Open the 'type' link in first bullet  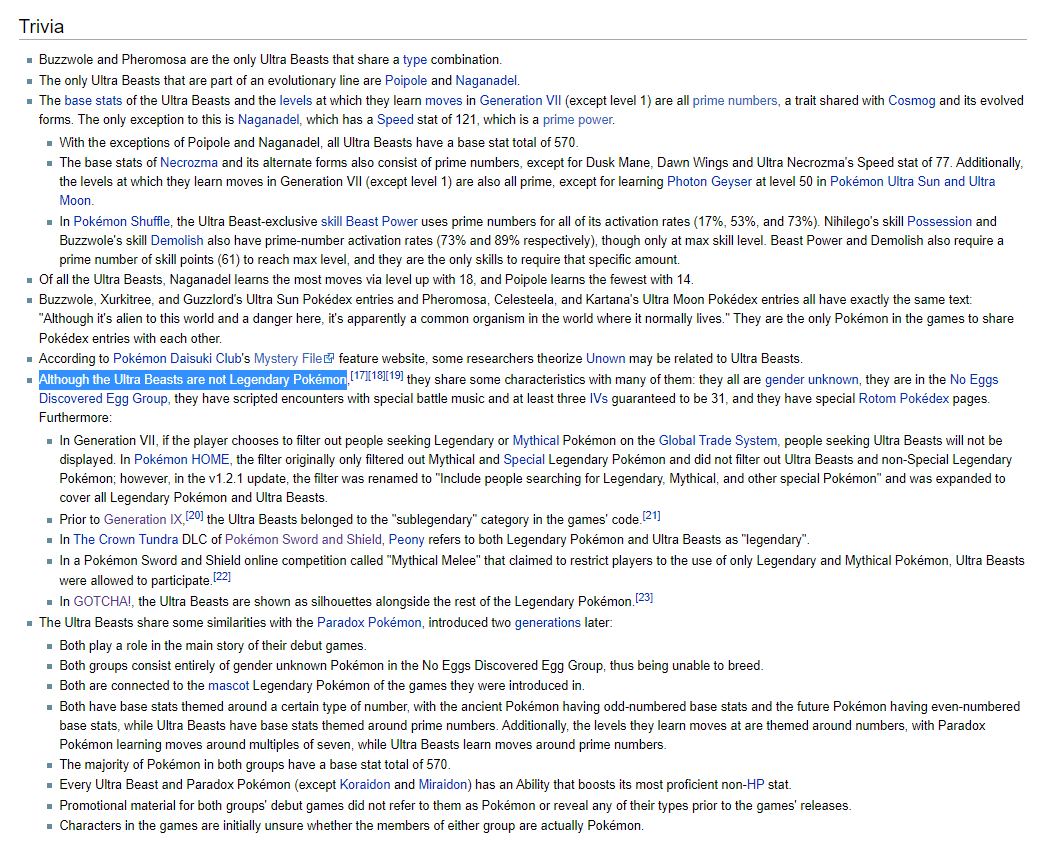[415, 60]
